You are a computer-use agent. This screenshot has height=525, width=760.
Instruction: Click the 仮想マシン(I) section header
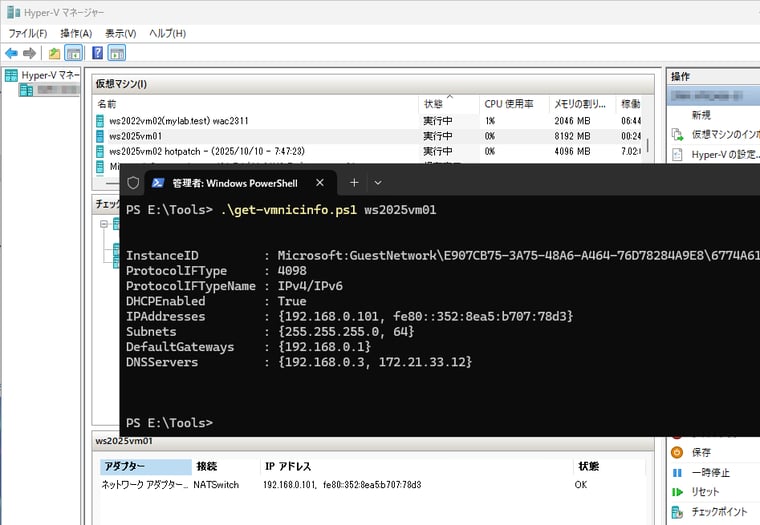click(373, 84)
